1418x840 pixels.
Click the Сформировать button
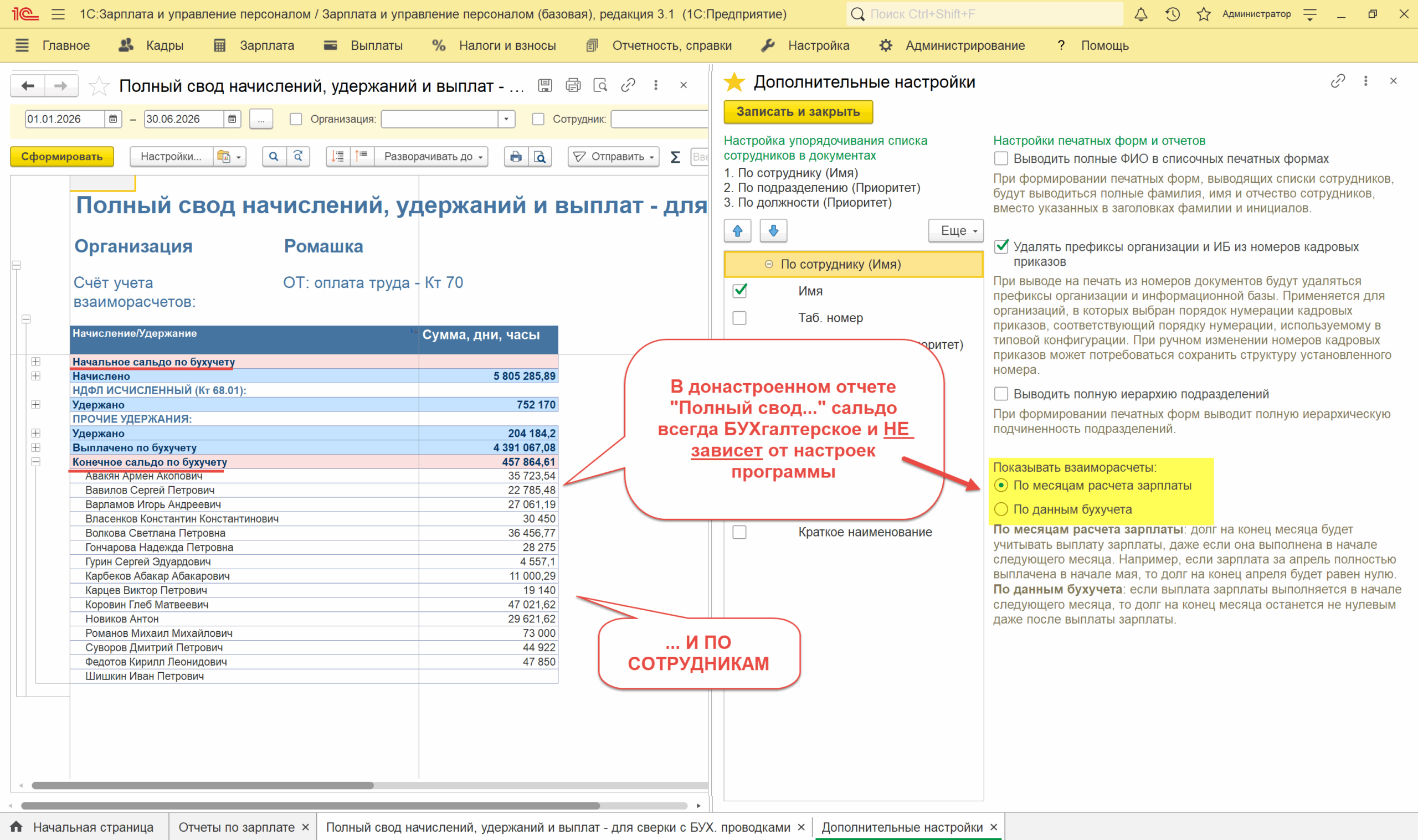coord(61,157)
